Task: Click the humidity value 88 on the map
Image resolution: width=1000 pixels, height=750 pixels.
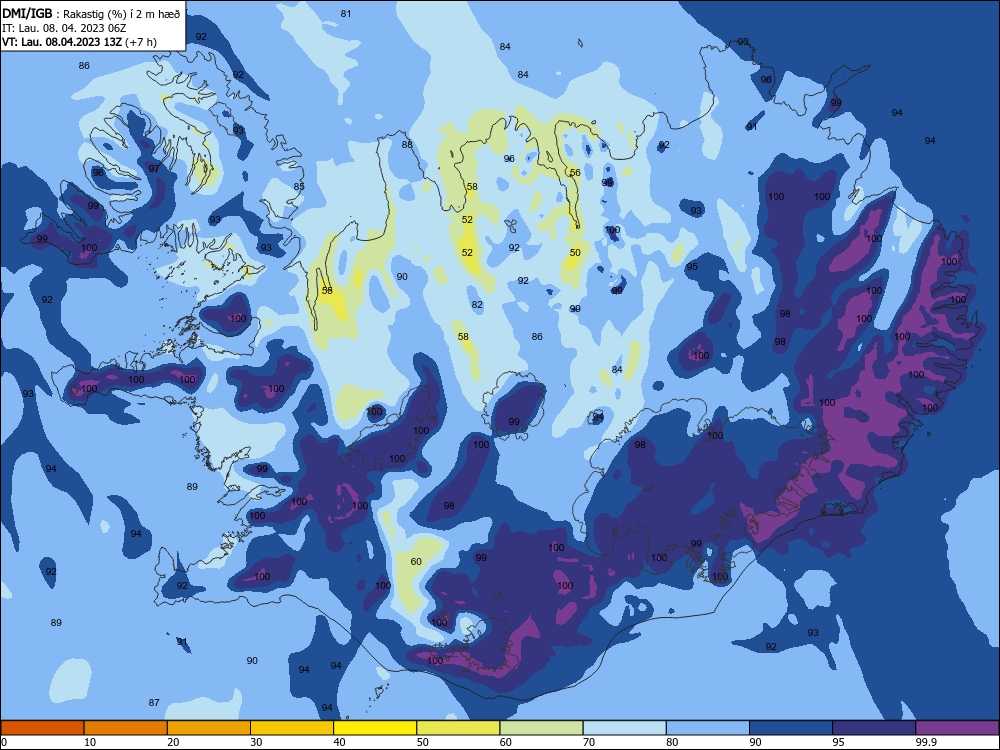Action: click(407, 144)
